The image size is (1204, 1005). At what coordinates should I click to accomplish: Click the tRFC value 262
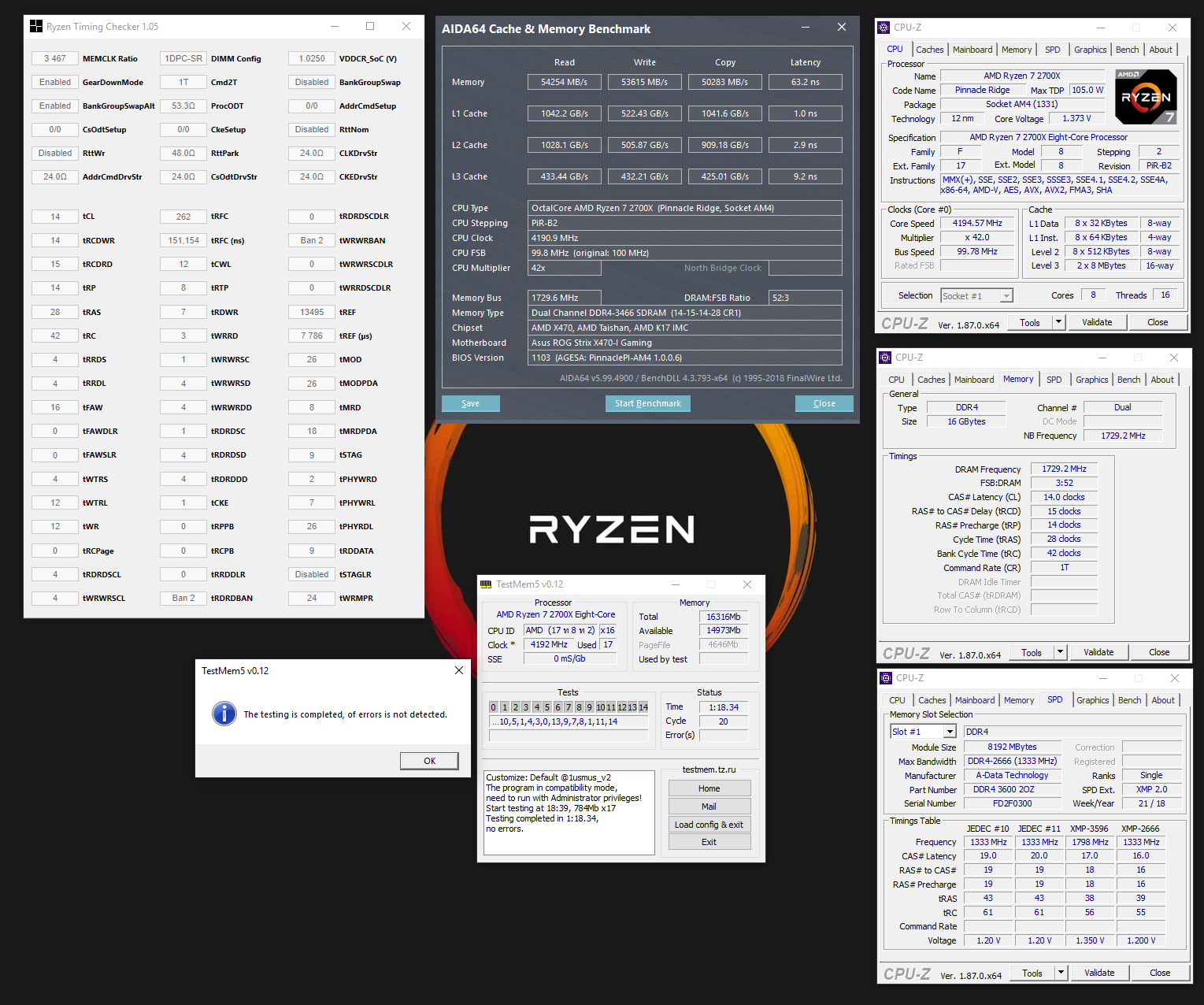click(183, 217)
